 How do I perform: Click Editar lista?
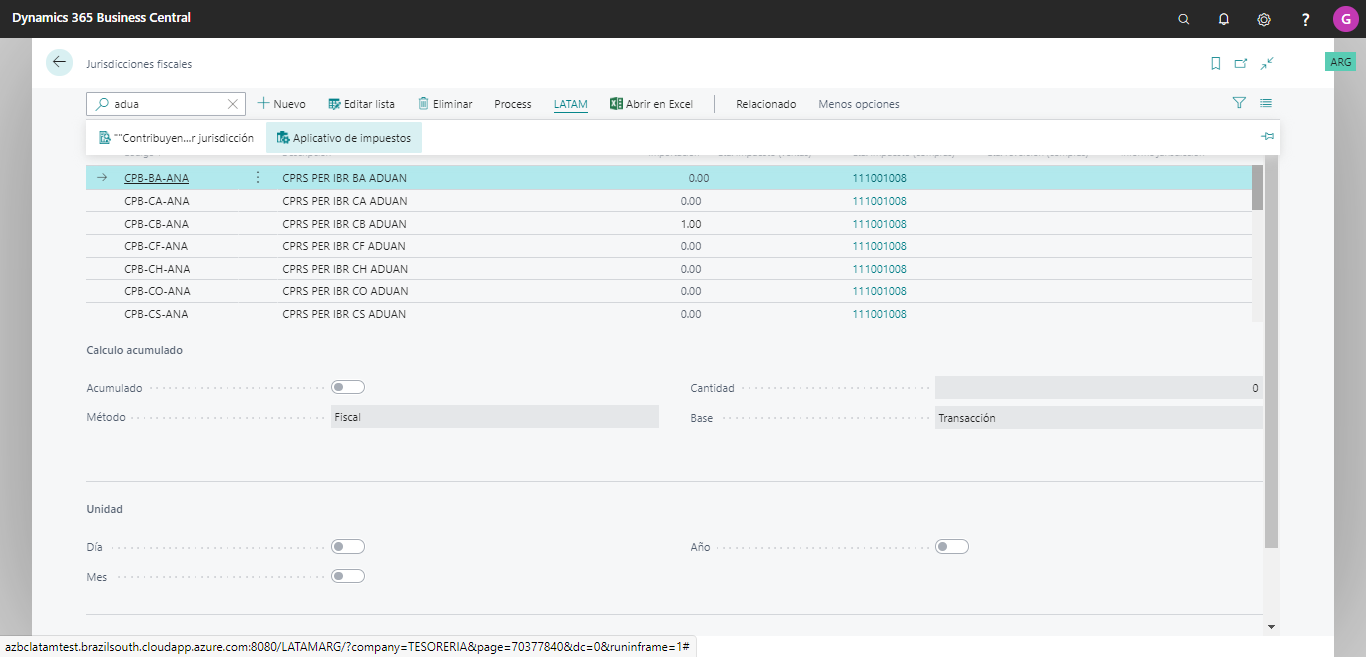click(361, 104)
